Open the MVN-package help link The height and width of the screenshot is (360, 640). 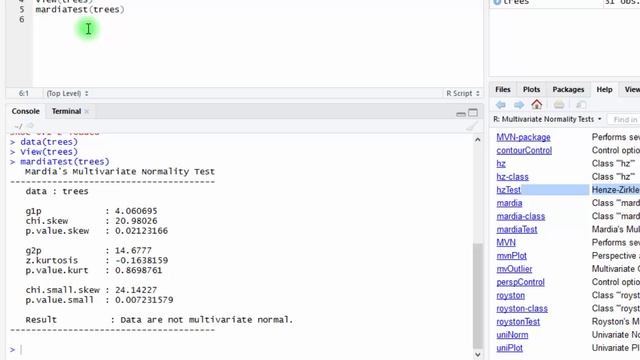pos(523,137)
